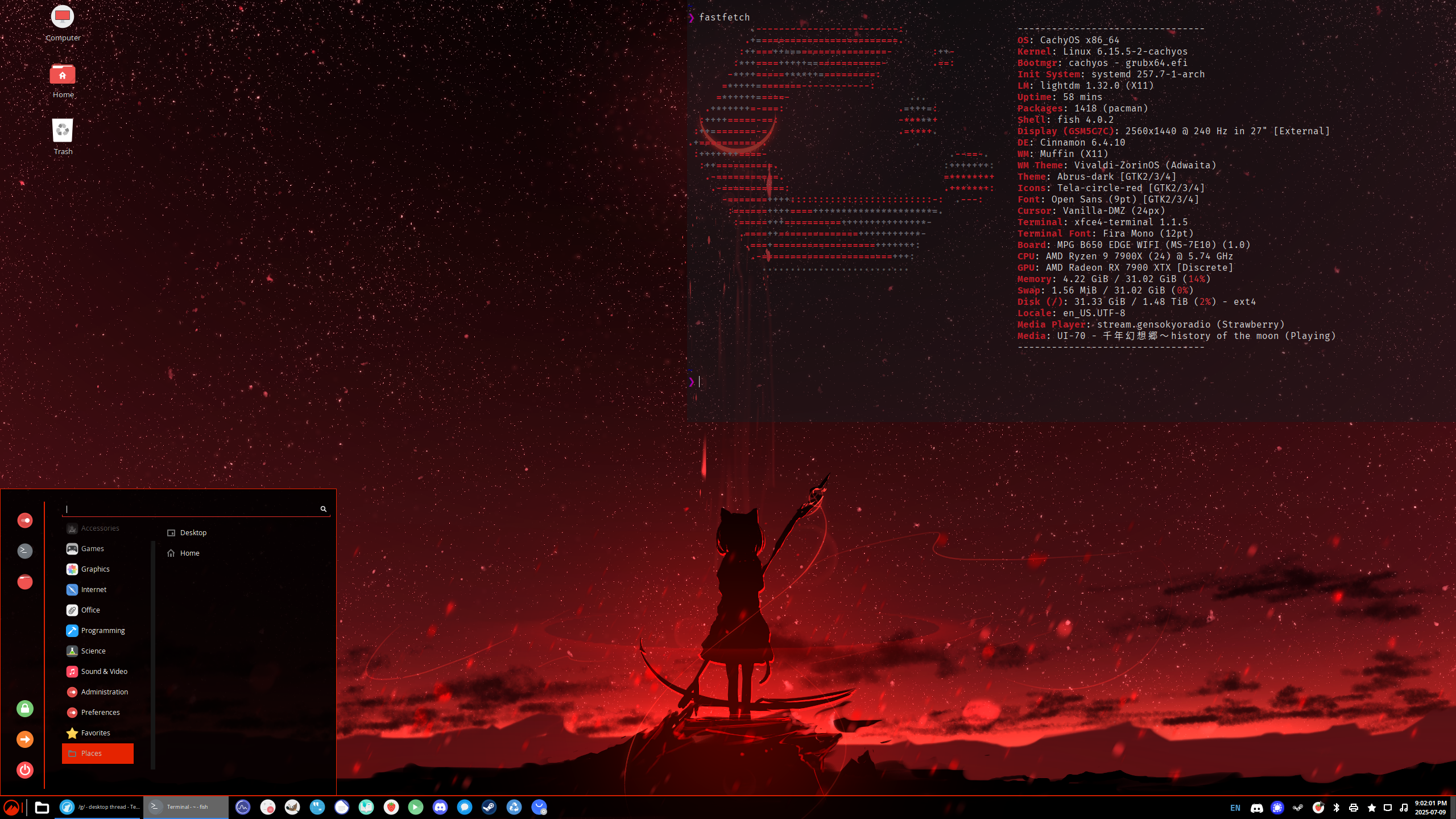This screenshot has height=819, width=1456.
Task: Select the Favorites category
Action: click(x=98, y=733)
